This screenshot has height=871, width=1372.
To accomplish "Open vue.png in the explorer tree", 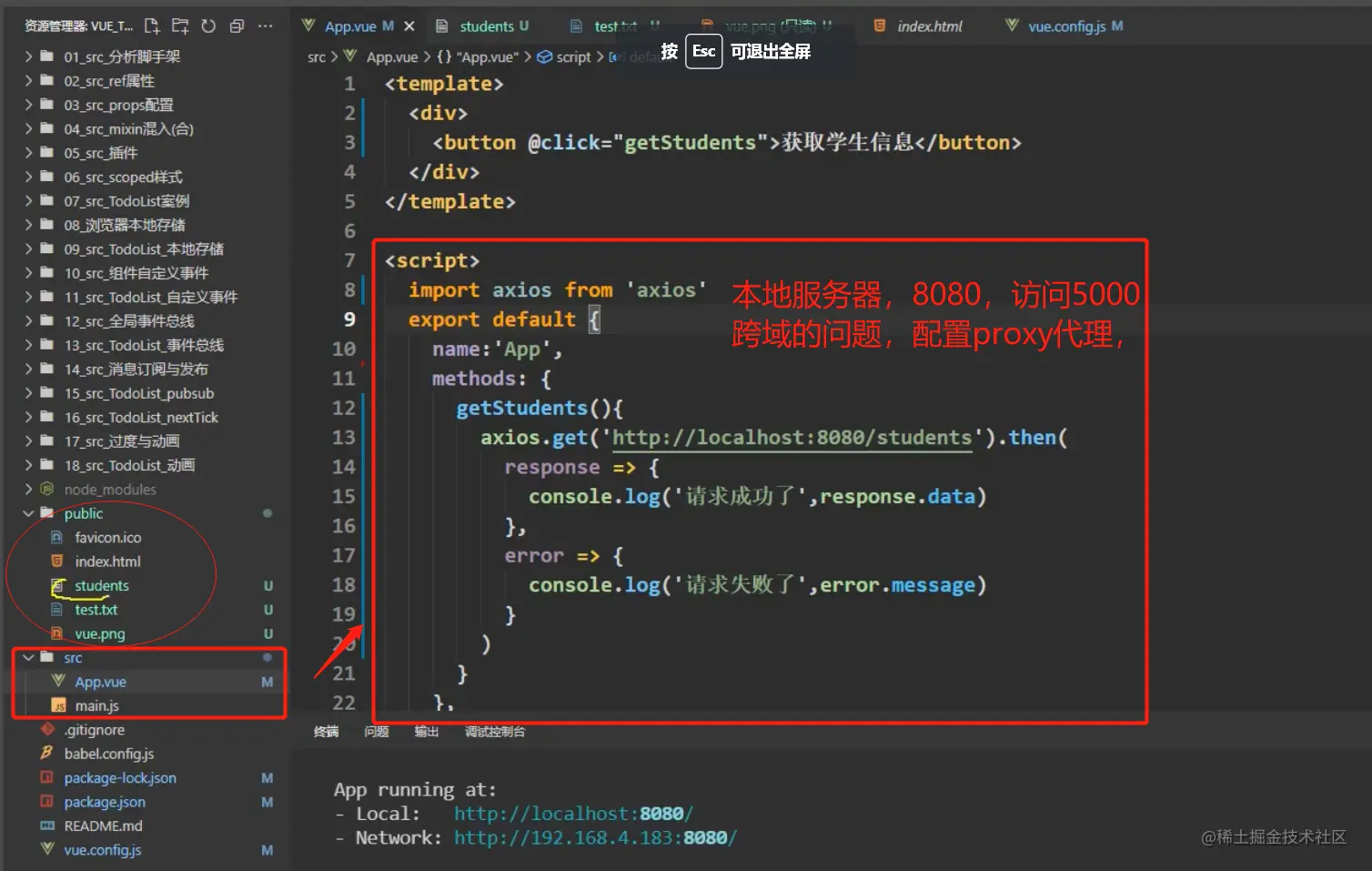I will coord(99,634).
